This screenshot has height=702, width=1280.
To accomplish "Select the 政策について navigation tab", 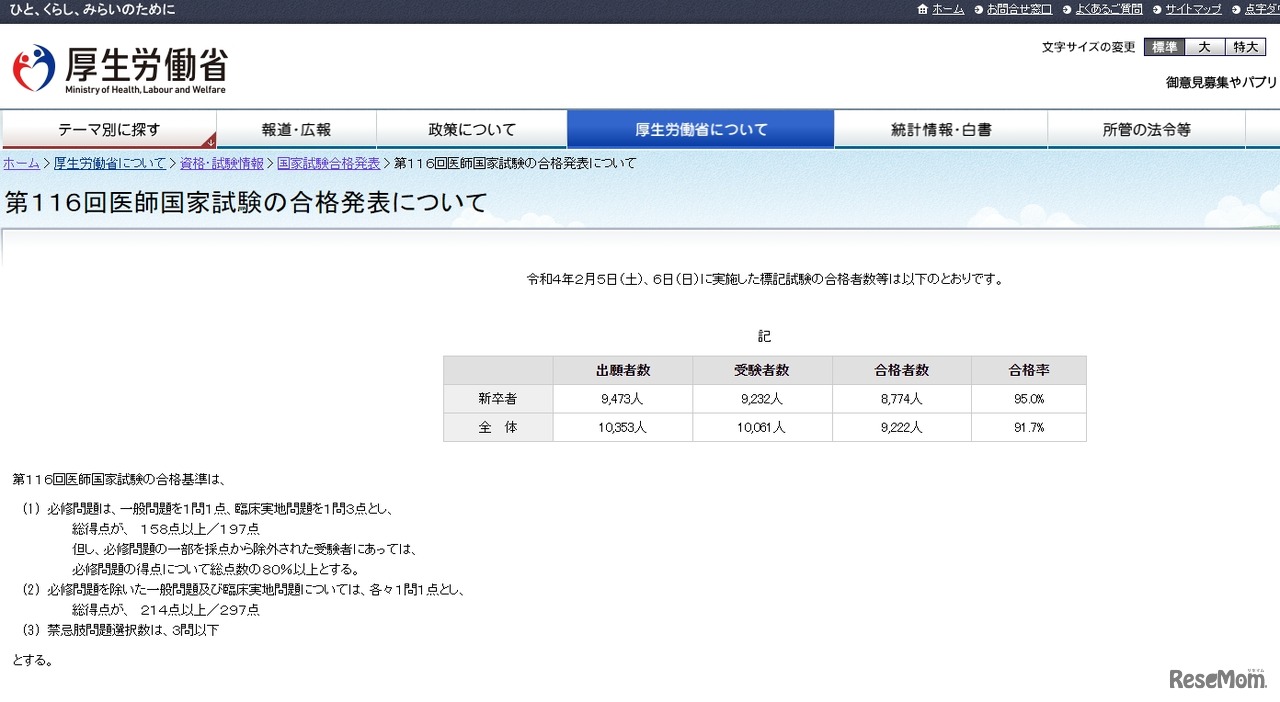I will (470, 129).
